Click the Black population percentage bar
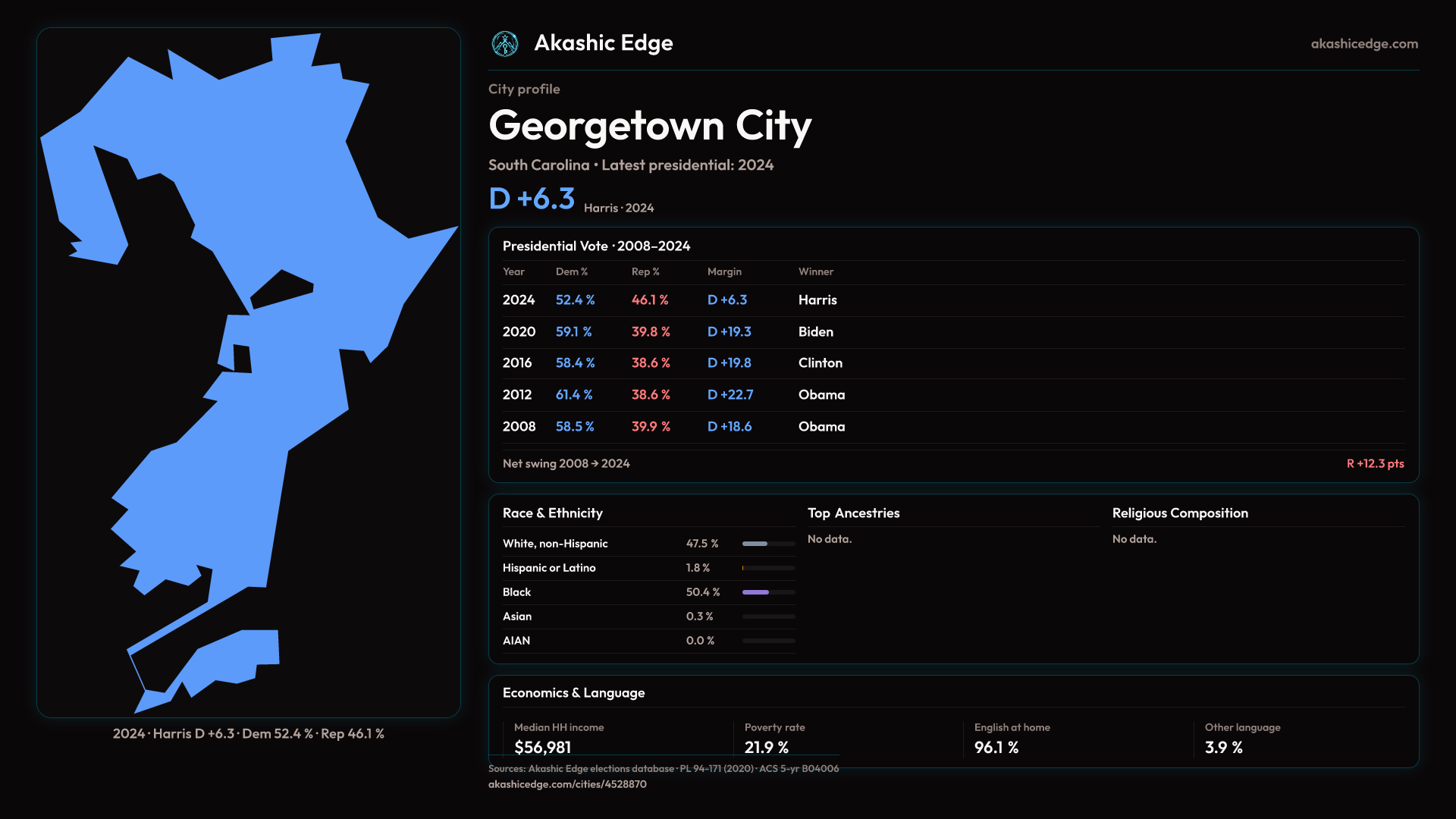This screenshot has height=819, width=1456. tap(768, 592)
